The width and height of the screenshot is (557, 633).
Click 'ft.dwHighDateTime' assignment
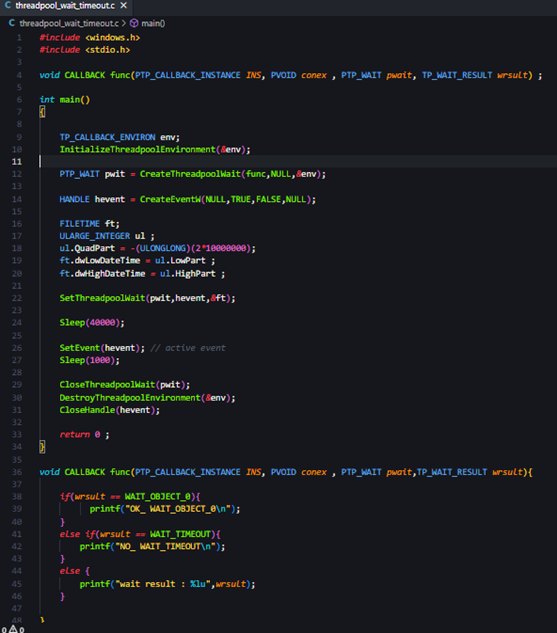(142, 274)
